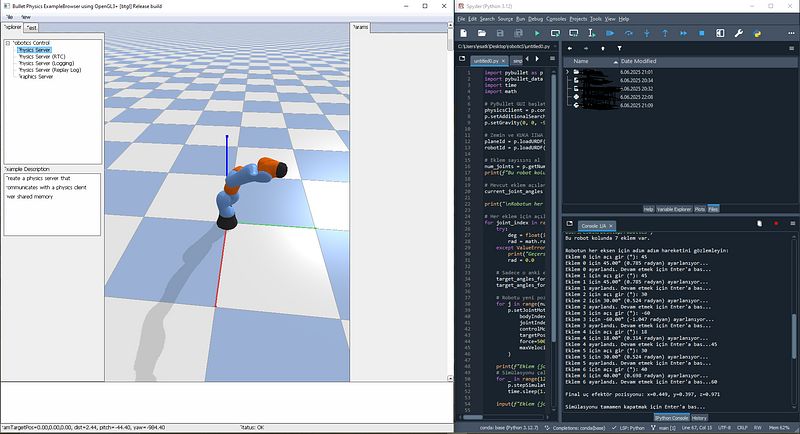This screenshot has height=434, width=800.
Task: Switch to the History tab
Action: tap(700, 417)
